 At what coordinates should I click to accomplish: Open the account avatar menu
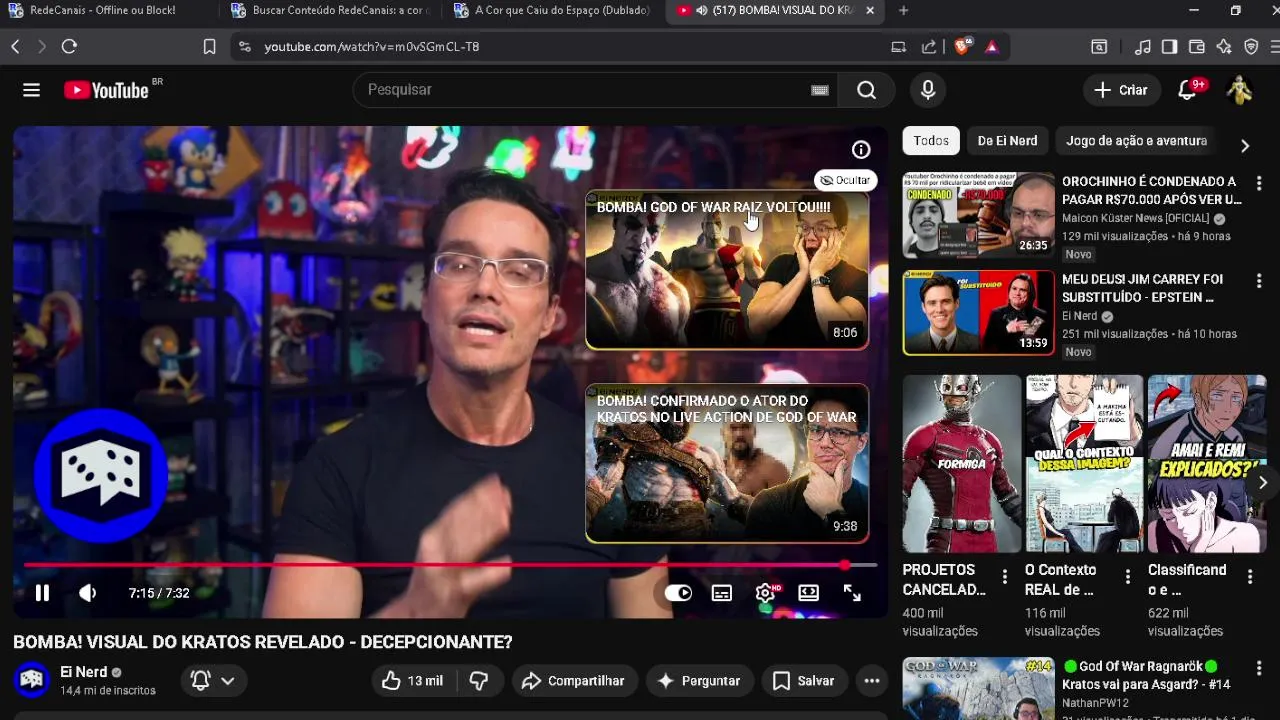pyautogui.click(x=1240, y=90)
